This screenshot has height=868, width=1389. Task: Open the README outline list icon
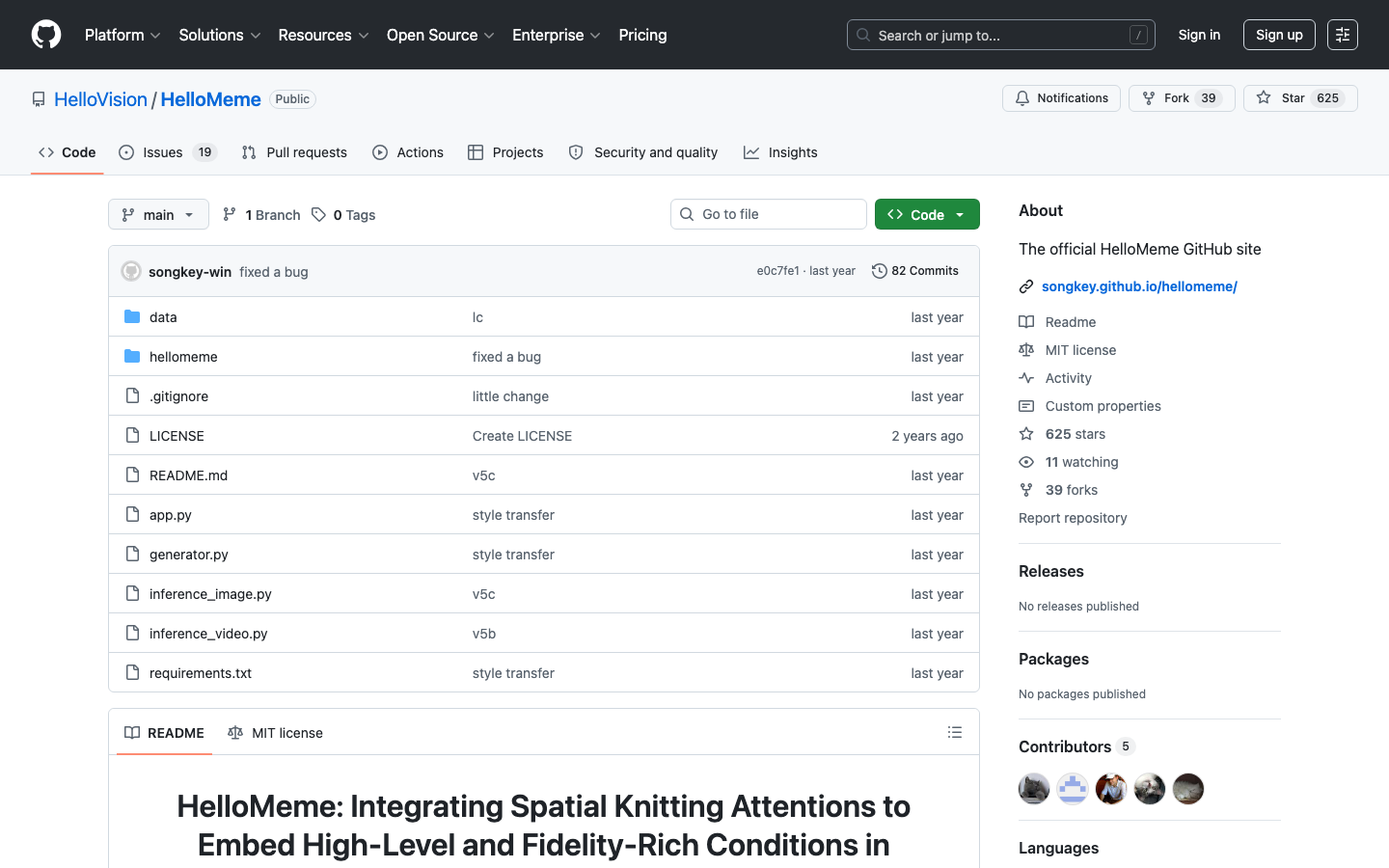tap(955, 733)
